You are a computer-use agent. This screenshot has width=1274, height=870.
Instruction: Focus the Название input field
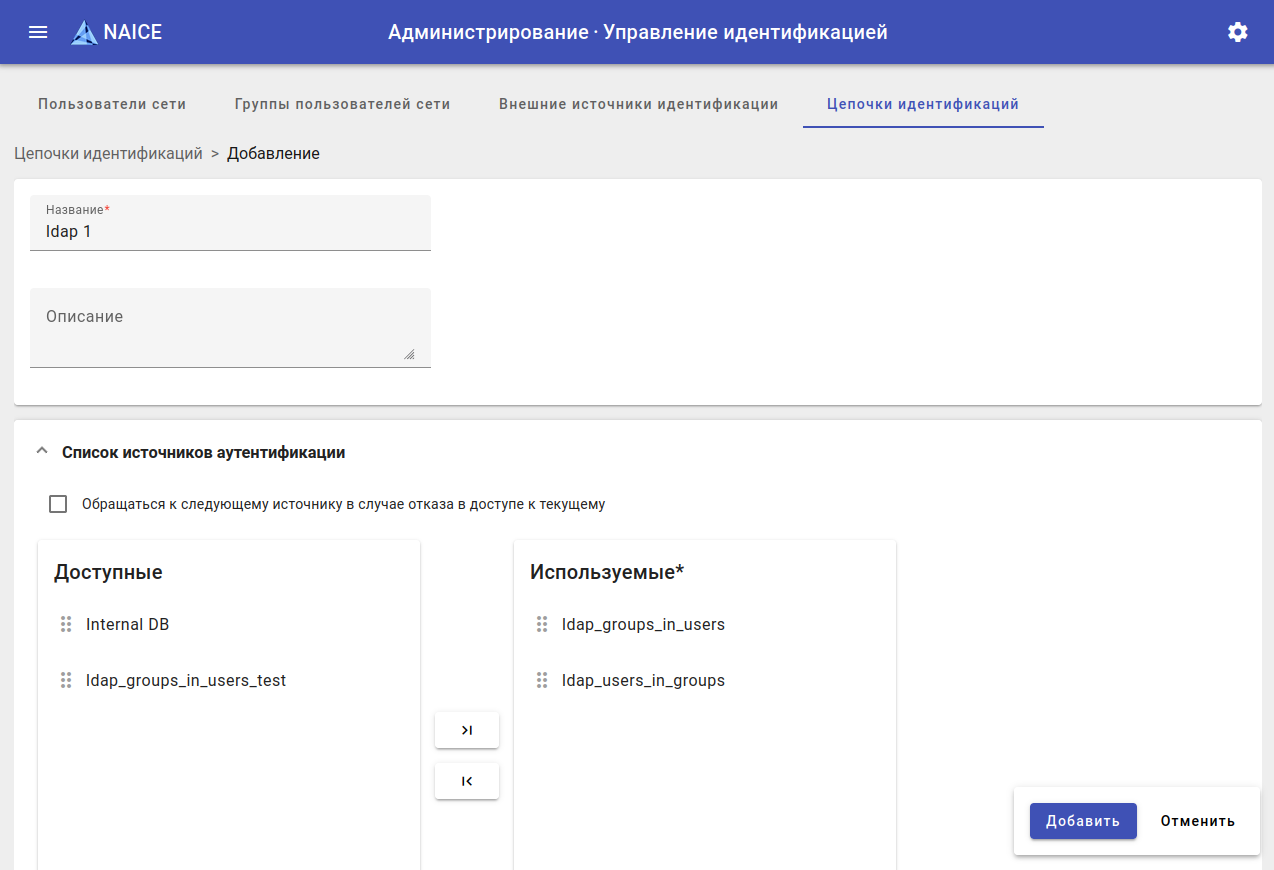click(230, 232)
